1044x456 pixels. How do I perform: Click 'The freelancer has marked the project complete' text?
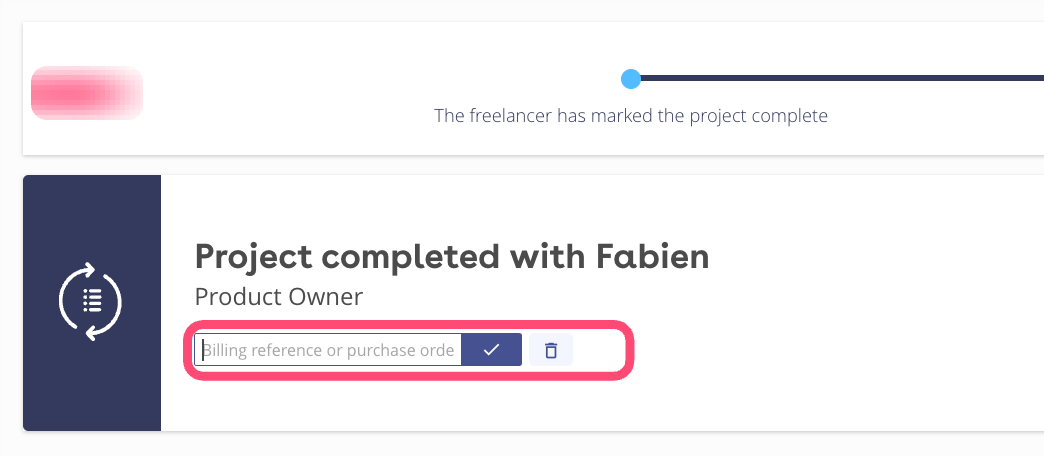(x=631, y=116)
